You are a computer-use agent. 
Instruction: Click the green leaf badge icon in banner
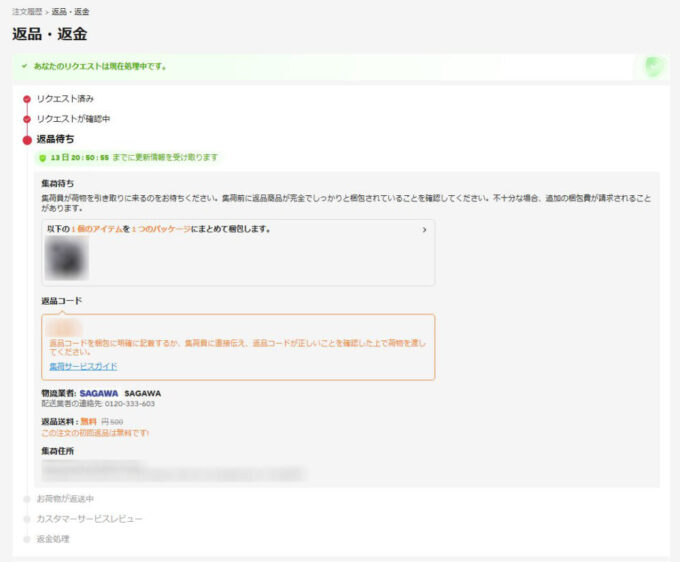(x=654, y=67)
